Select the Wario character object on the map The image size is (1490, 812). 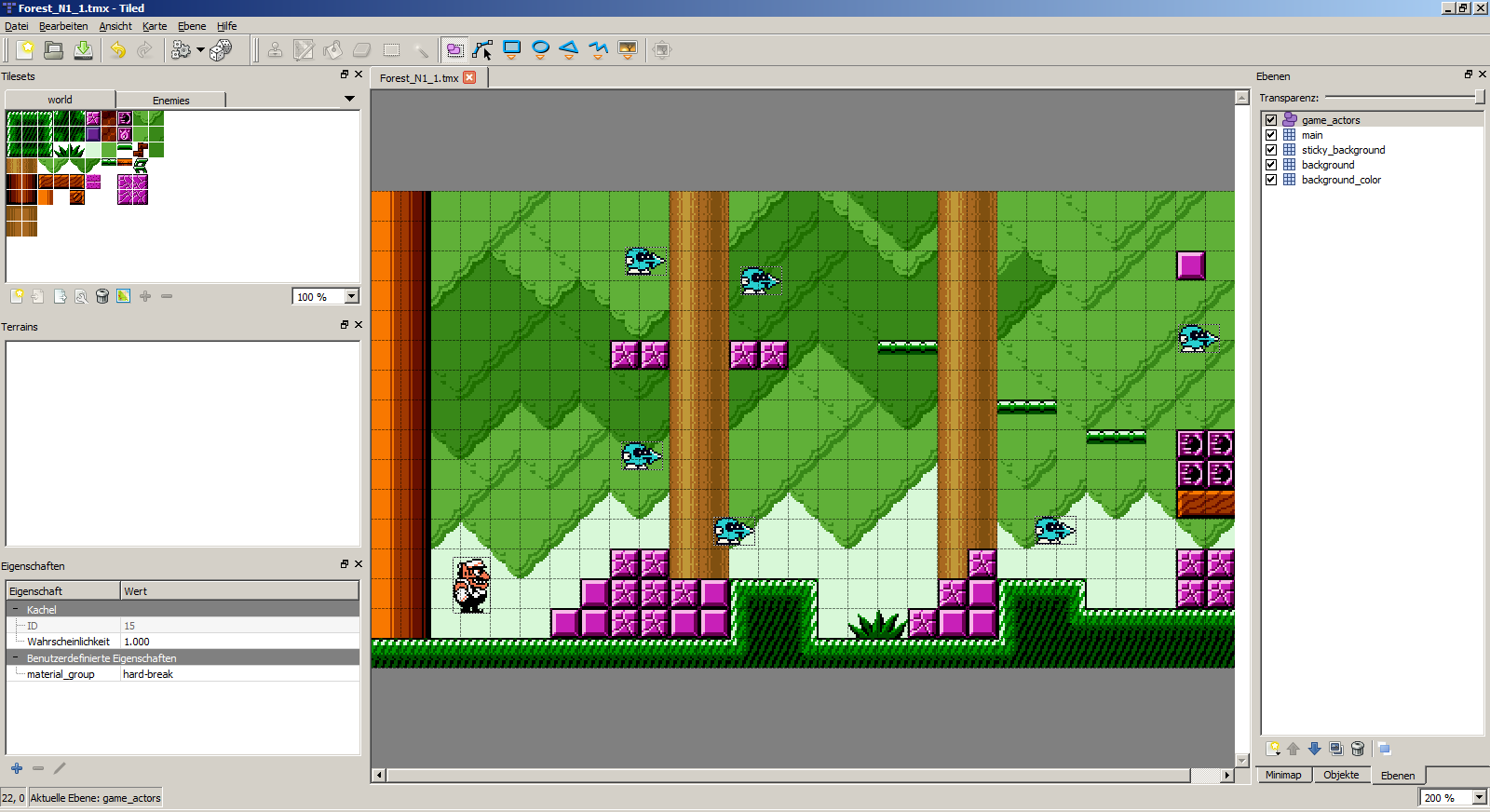[x=471, y=585]
